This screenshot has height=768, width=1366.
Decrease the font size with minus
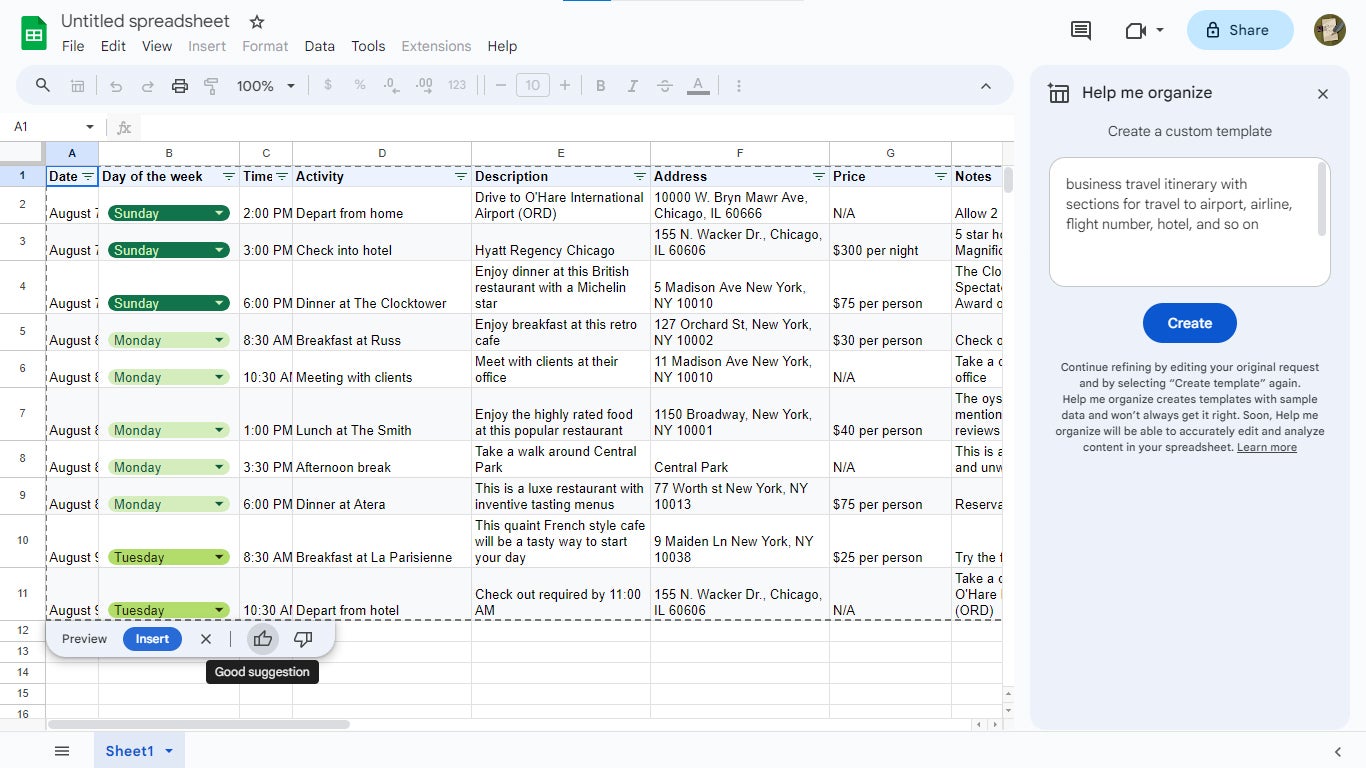tap(501, 86)
